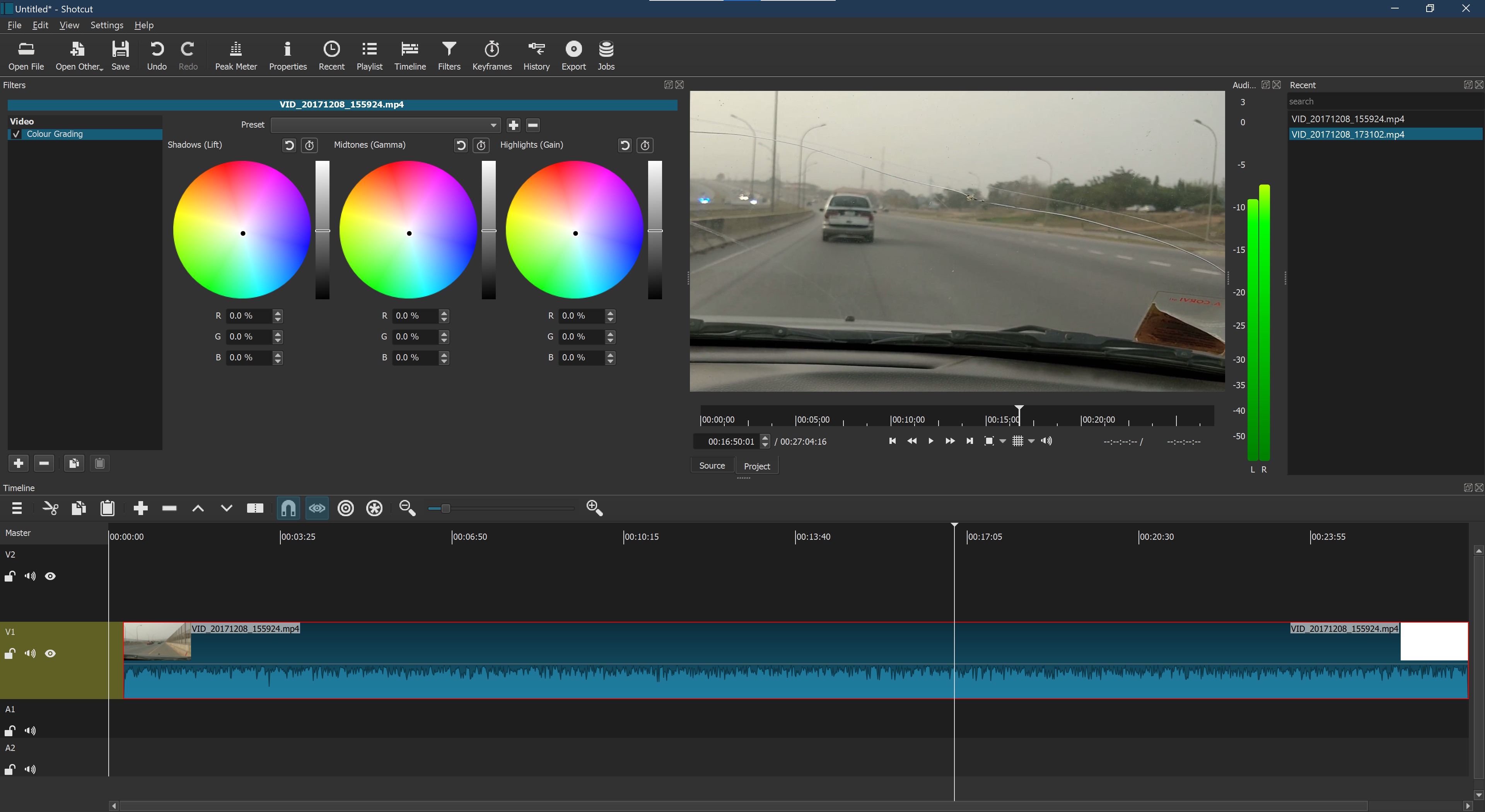Image resolution: width=1485 pixels, height=812 pixels.
Task: Toggle V1 track visibility eye icon
Action: click(x=51, y=654)
